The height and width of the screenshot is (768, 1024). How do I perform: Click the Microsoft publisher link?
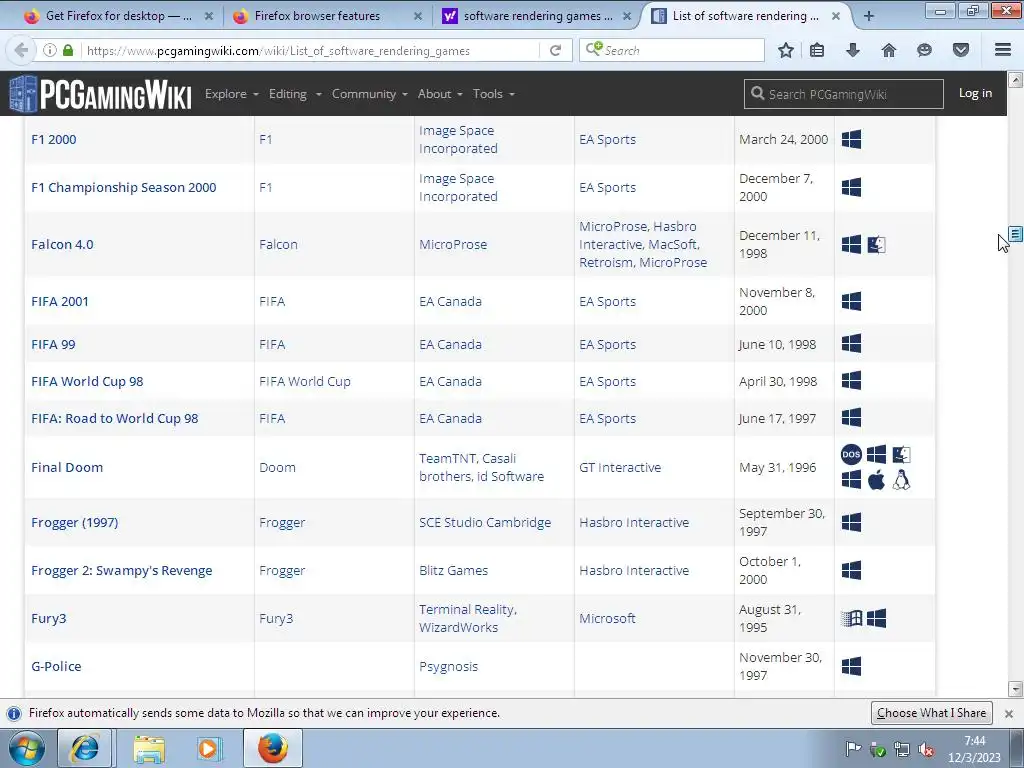coord(607,618)
